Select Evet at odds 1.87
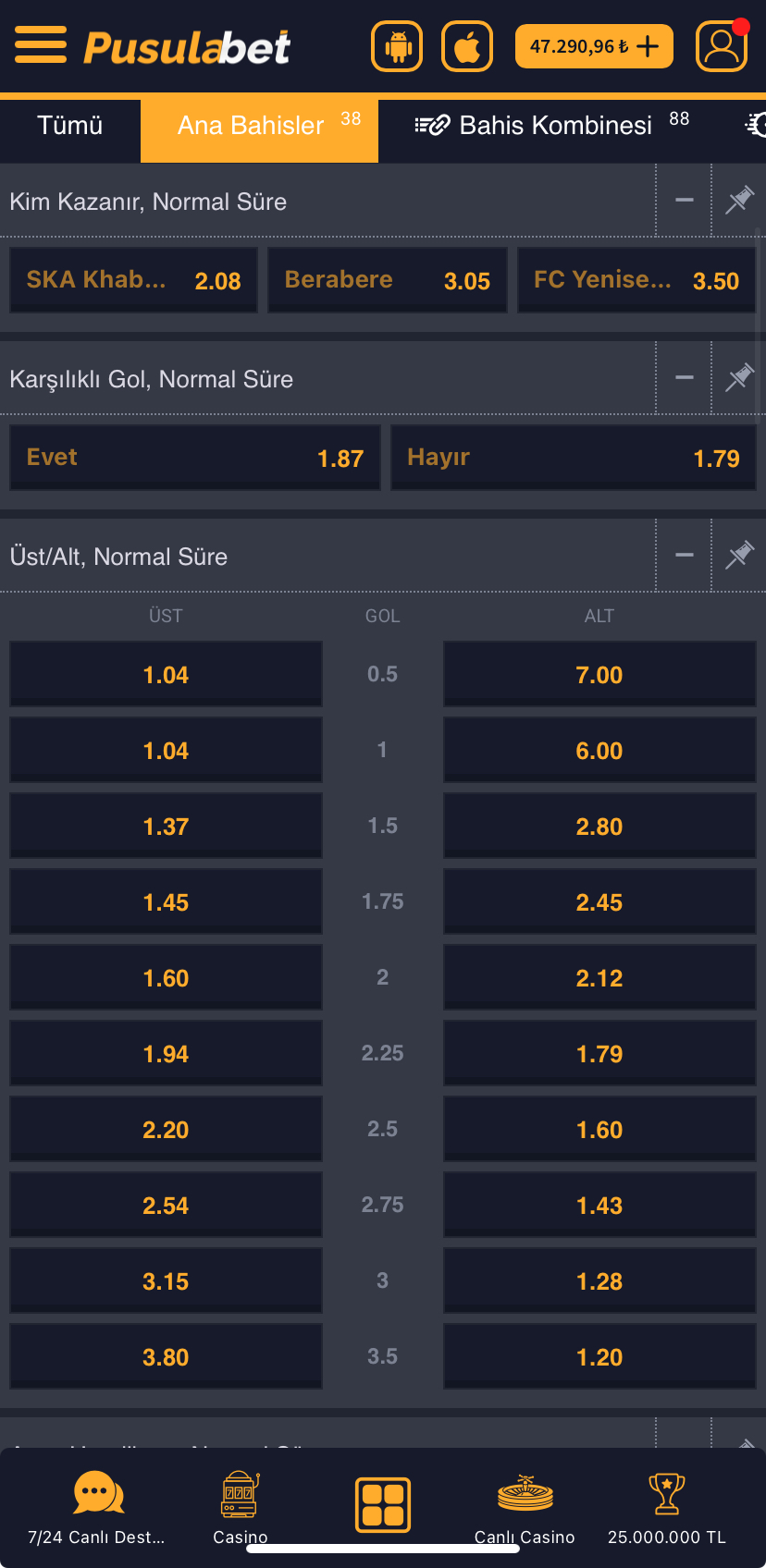 tap(195, 457)
